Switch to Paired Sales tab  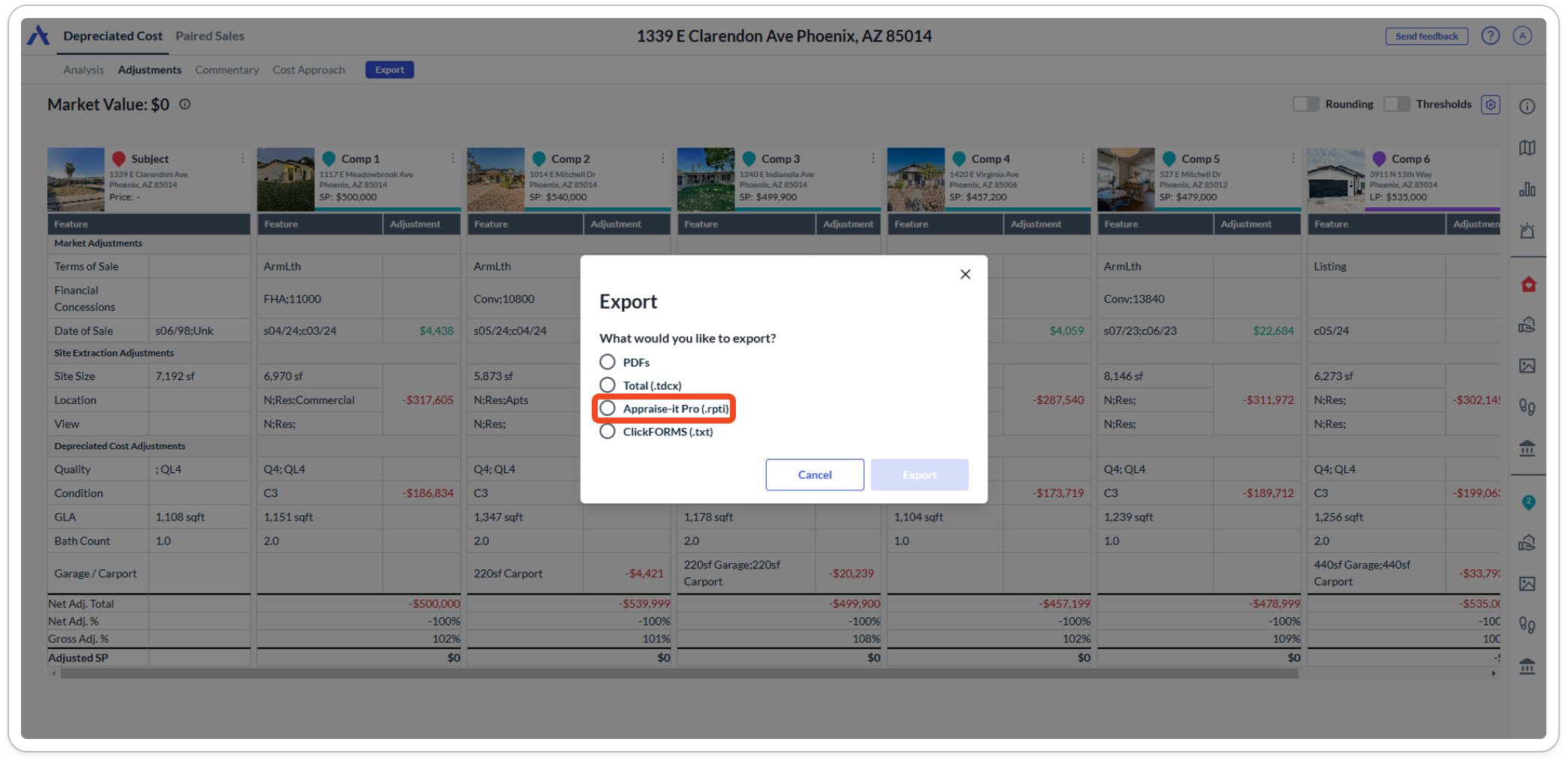[x=210, y=36]
